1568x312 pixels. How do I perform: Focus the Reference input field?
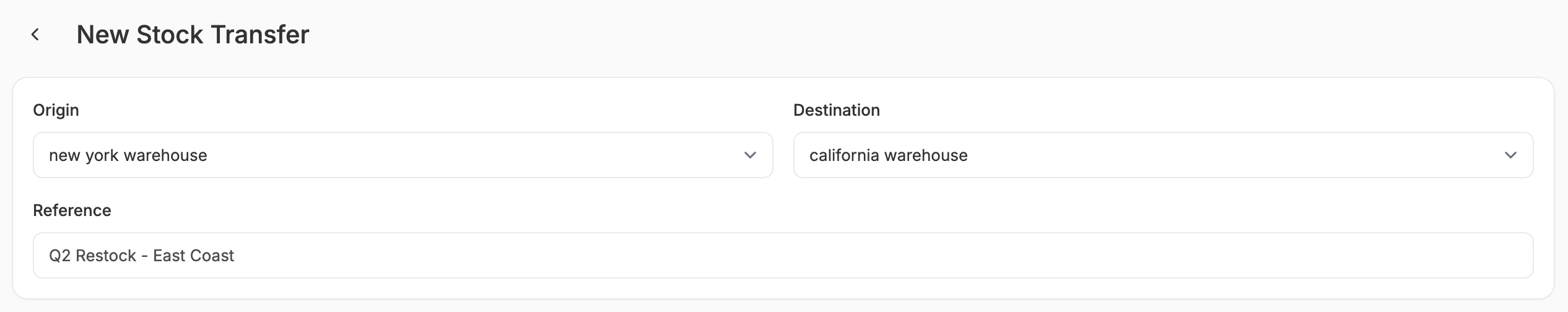click(783, 255)
